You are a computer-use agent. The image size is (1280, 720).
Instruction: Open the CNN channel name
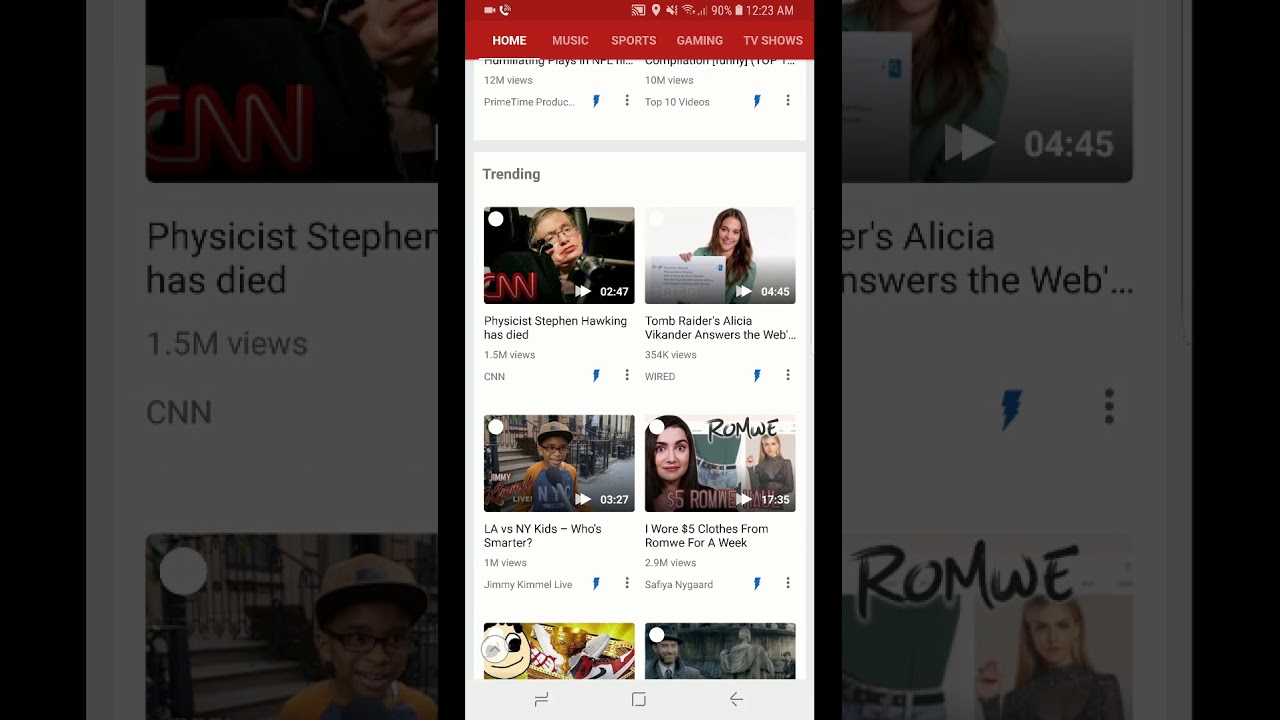[x=494, y=377]
